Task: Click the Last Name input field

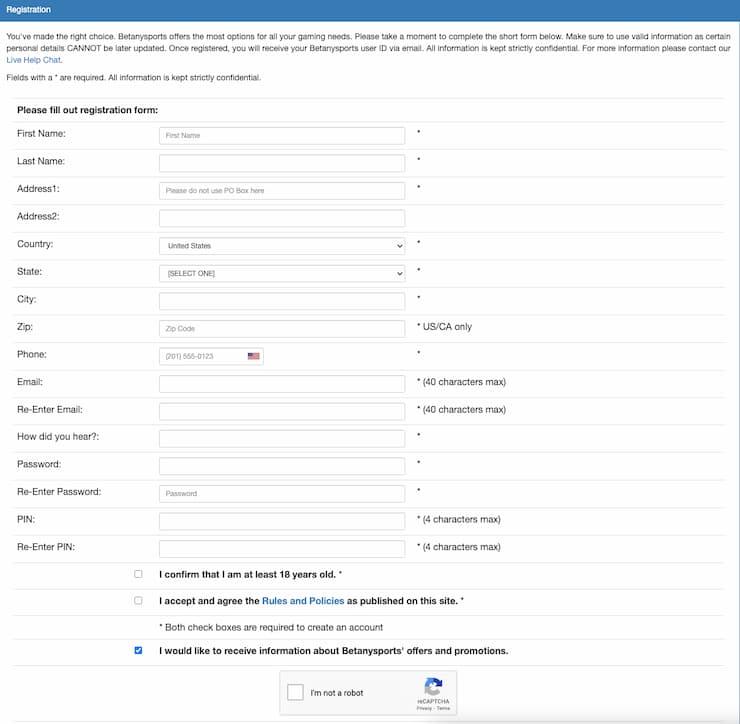Action: point(282,163)
